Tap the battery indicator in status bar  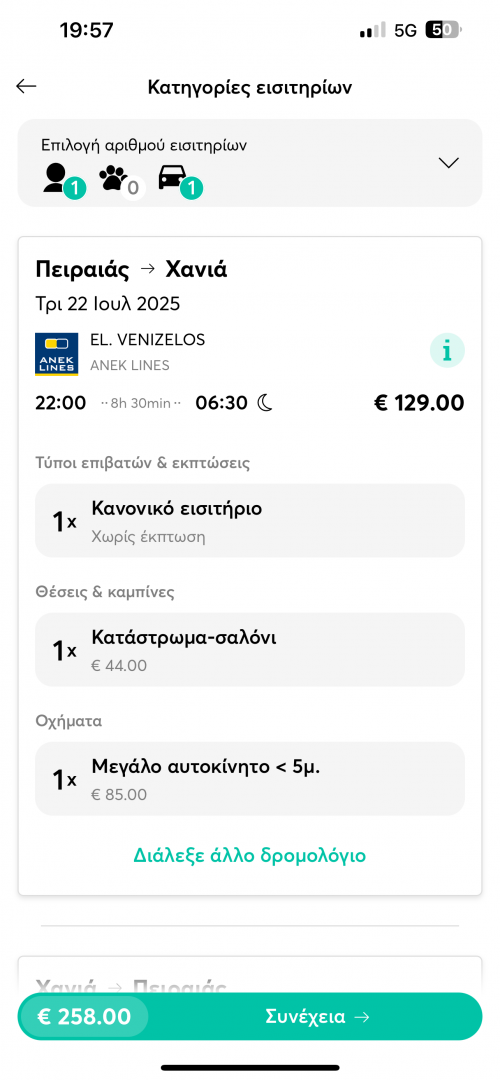pyautogui.click(x=444, y=30)
